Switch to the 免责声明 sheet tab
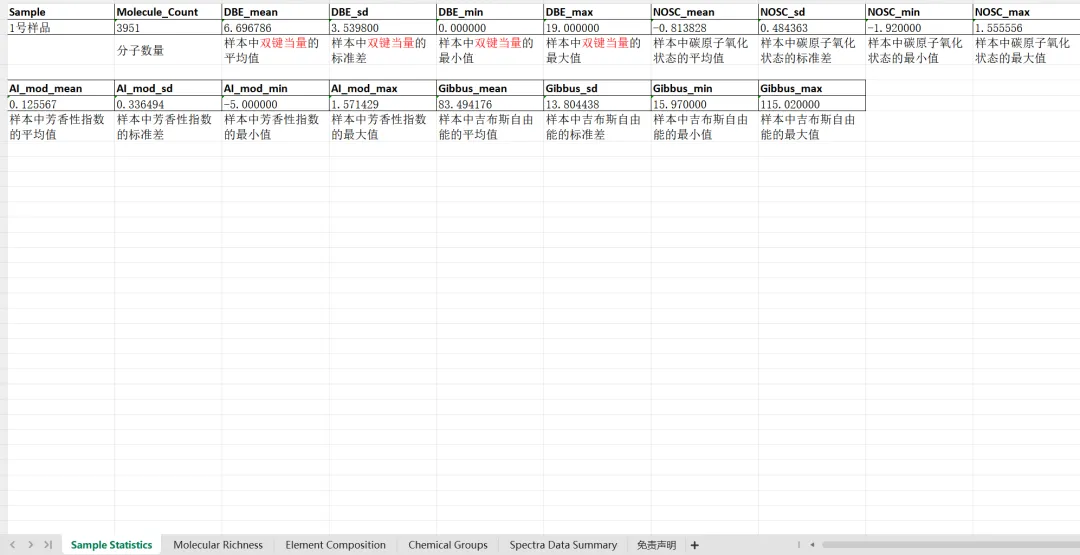The width and height of the screenshot is (1080, 555). (x=656, y=545)
